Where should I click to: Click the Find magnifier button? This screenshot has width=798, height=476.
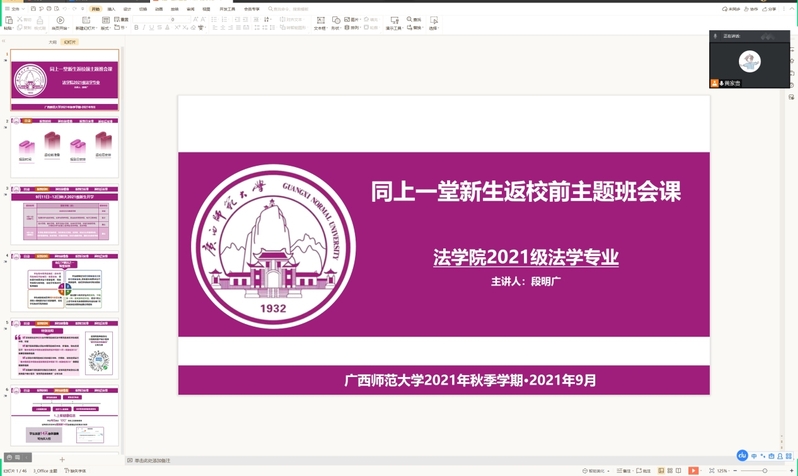tap(414, 19)
